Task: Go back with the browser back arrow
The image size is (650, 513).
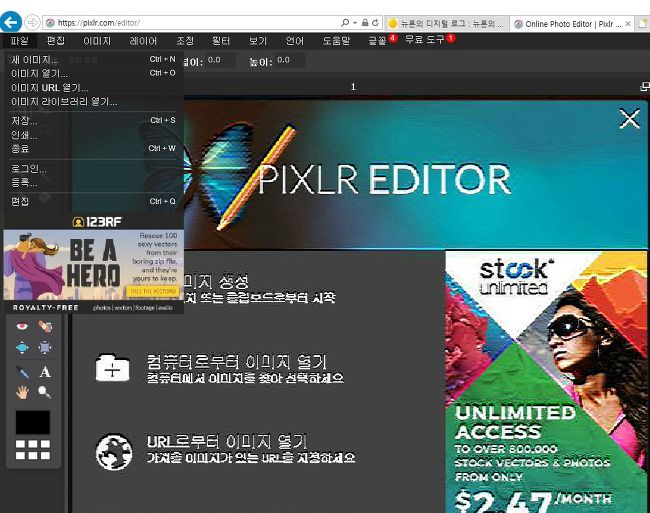Action: point(11,22)
